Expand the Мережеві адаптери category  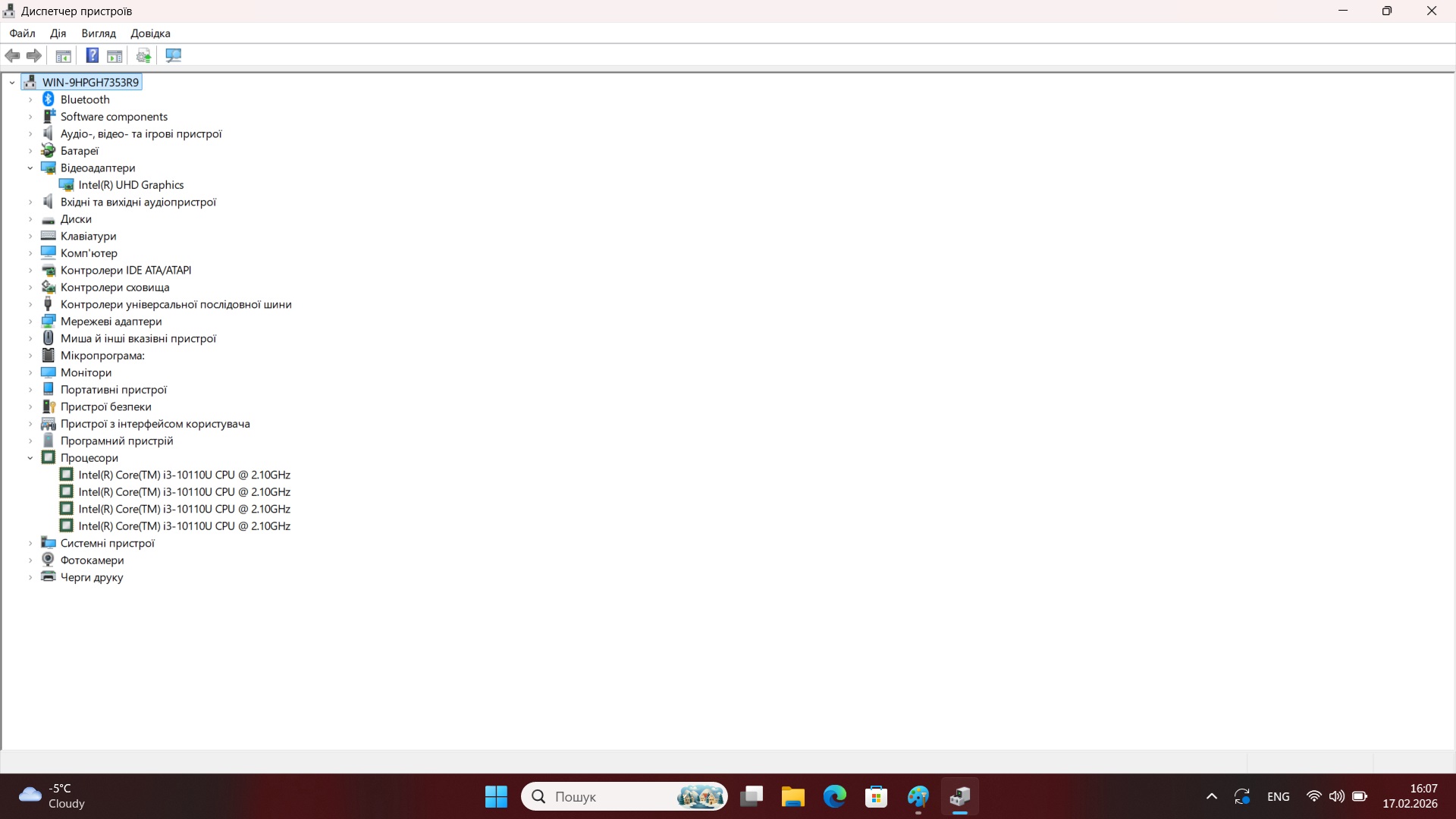point(30,322)
